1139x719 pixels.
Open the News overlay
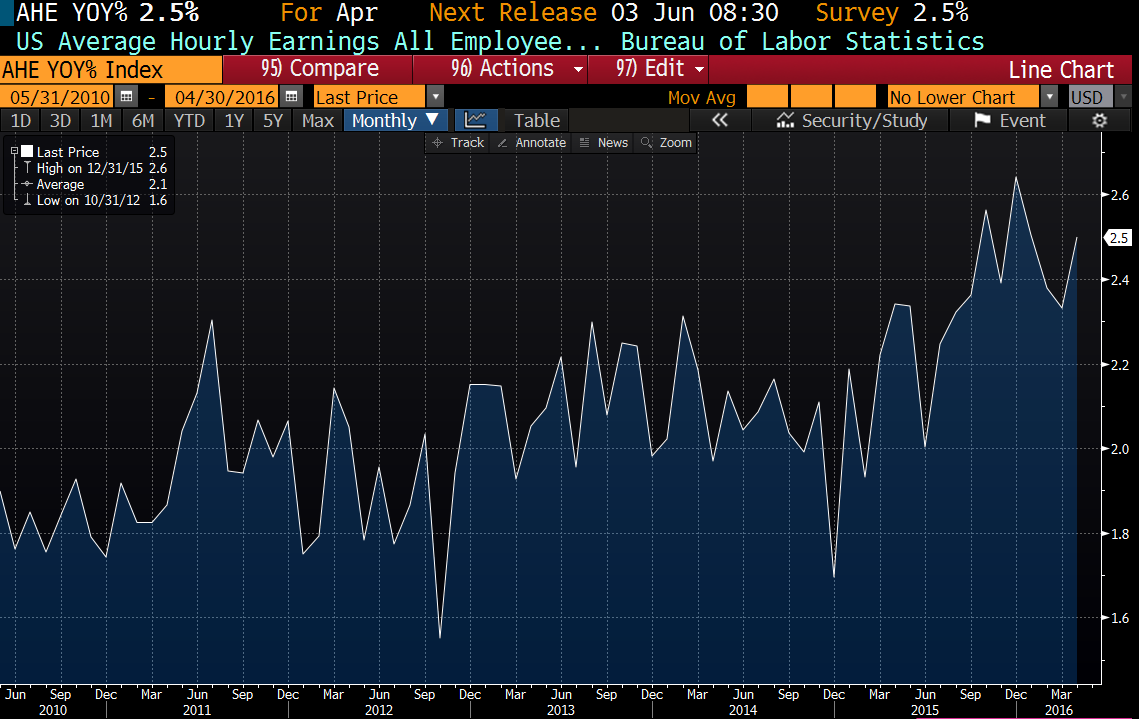(x=604, y=143)
